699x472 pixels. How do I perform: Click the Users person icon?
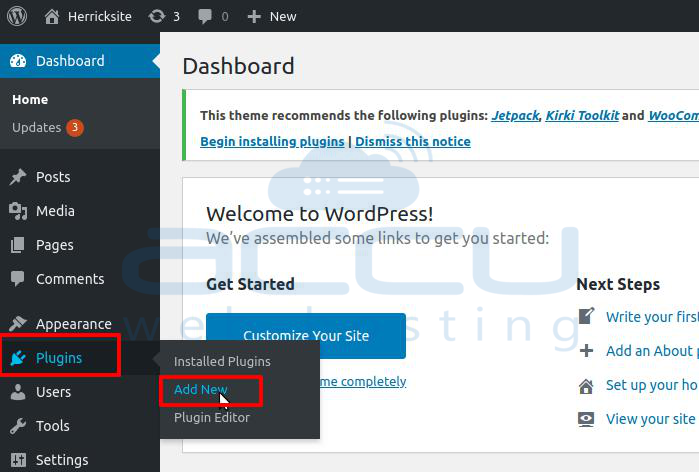(18, 392)
